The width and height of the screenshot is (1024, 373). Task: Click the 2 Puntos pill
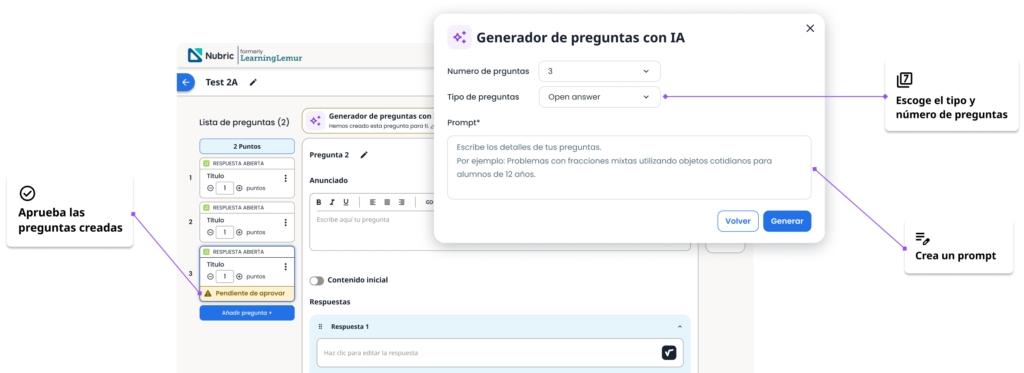[247, 146]
